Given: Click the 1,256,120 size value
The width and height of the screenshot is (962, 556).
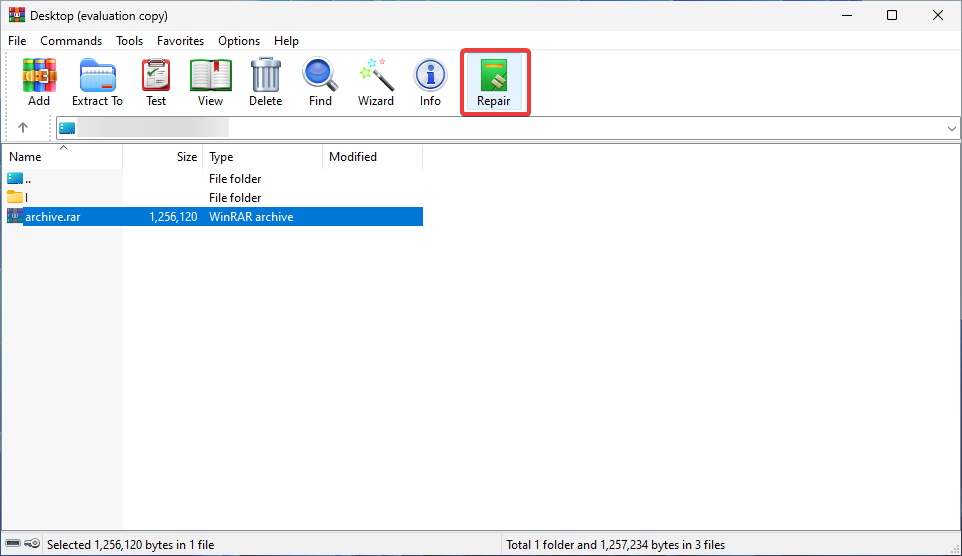Looking at the screenshot, I should pos(173,217).
